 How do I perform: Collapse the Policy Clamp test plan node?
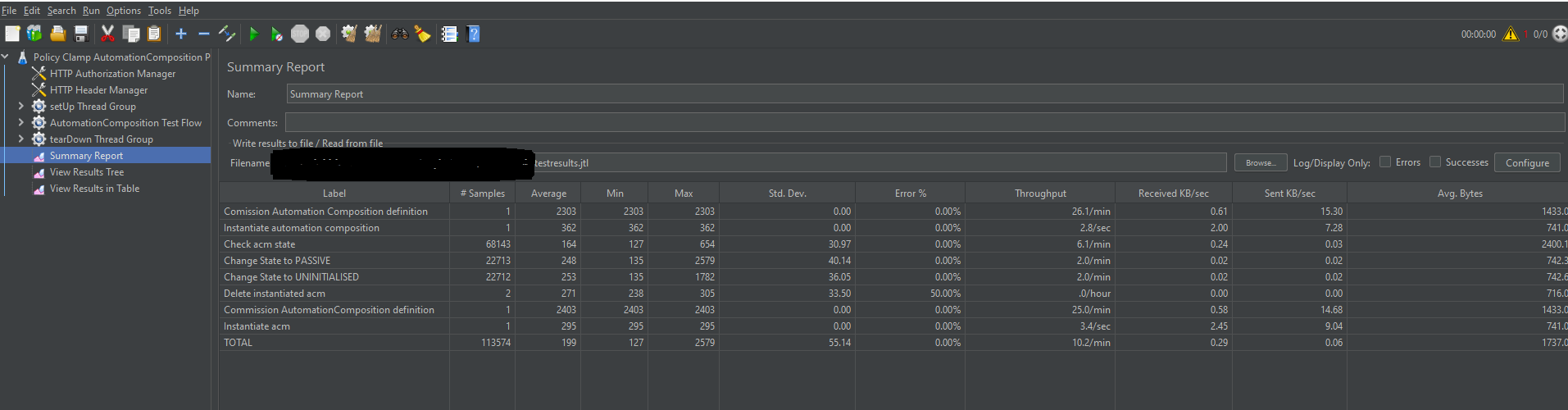(x=6, y=57)
